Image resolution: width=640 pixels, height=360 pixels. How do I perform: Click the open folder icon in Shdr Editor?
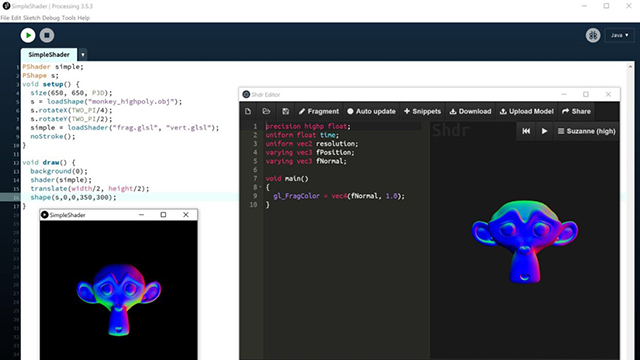pyautogui.click(x=267, y=111)
